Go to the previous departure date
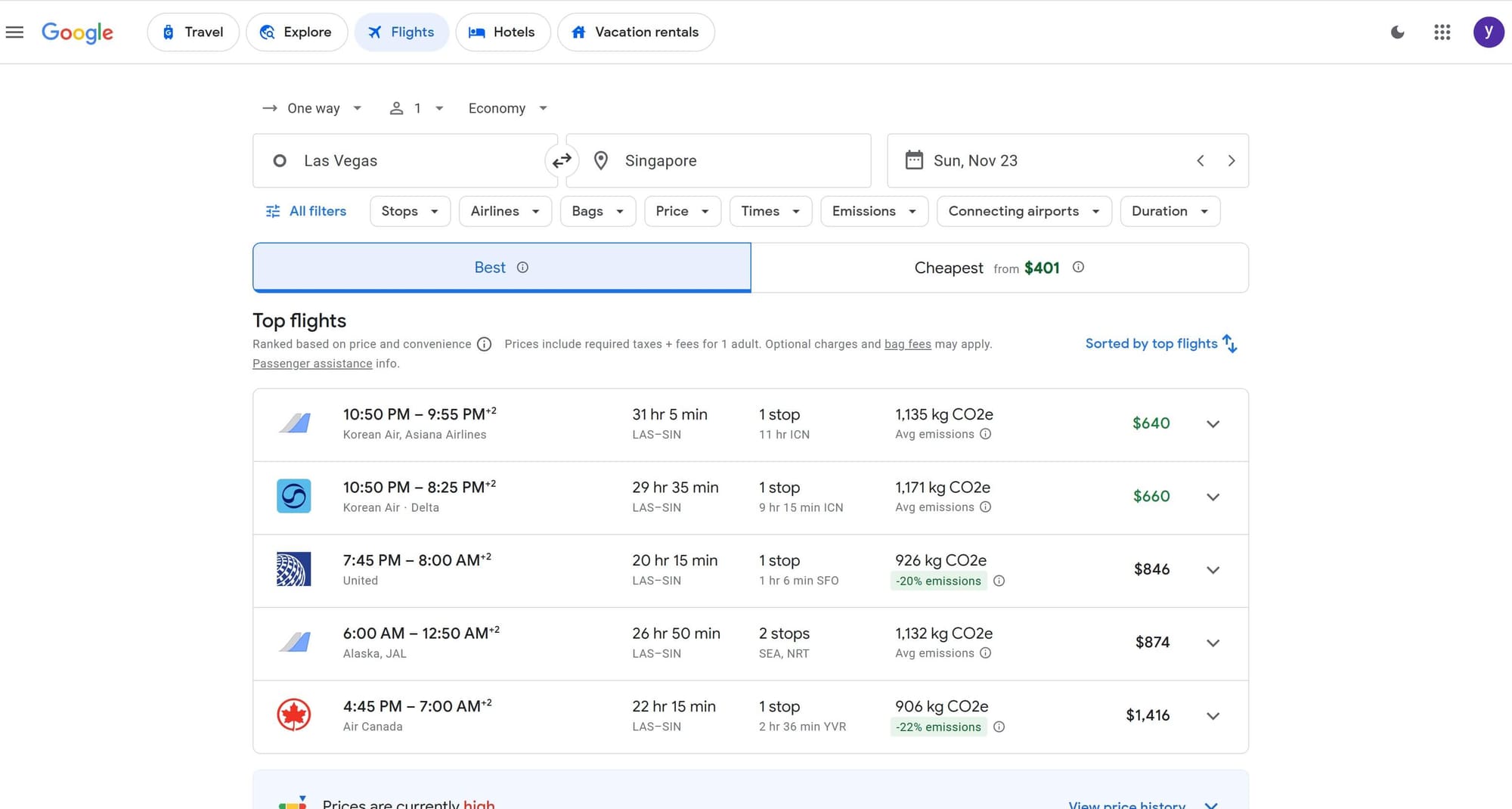Viewport: 1512px width, 809px height. (x=1200, y=160)
